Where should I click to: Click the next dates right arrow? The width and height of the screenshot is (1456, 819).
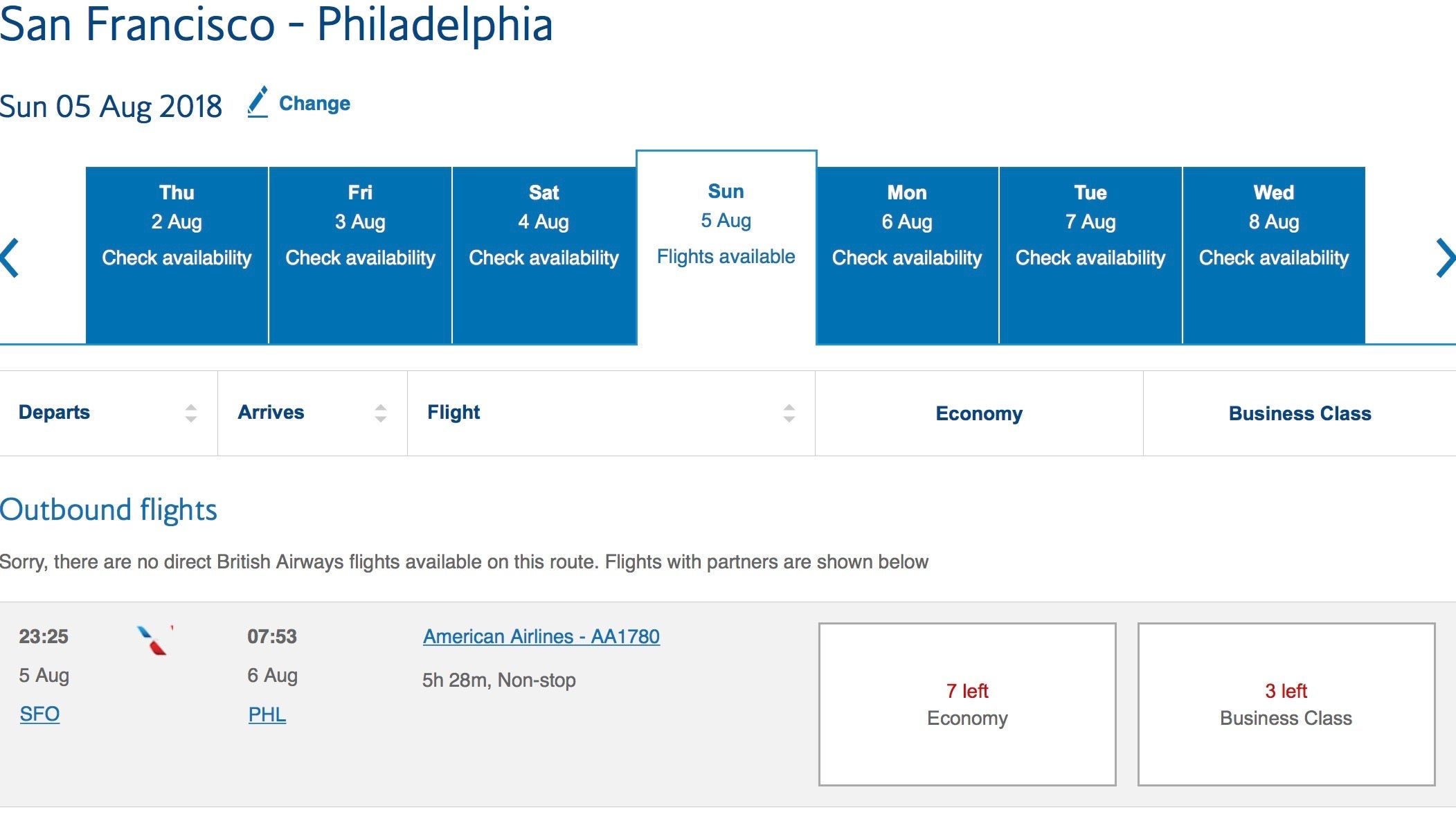[x=1445, y=258]
